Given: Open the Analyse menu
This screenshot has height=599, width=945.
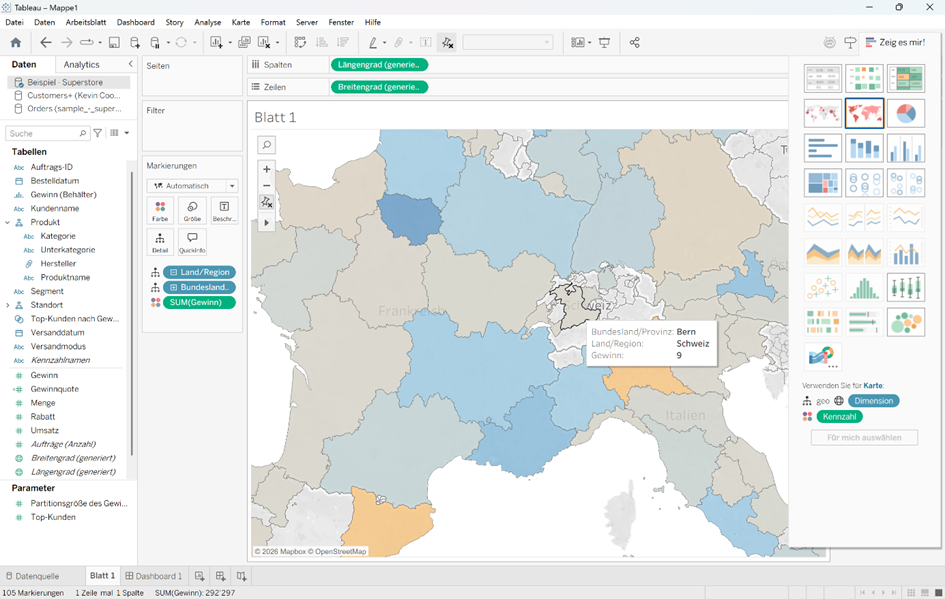Looking at the screenshot, I should (208, 22).
